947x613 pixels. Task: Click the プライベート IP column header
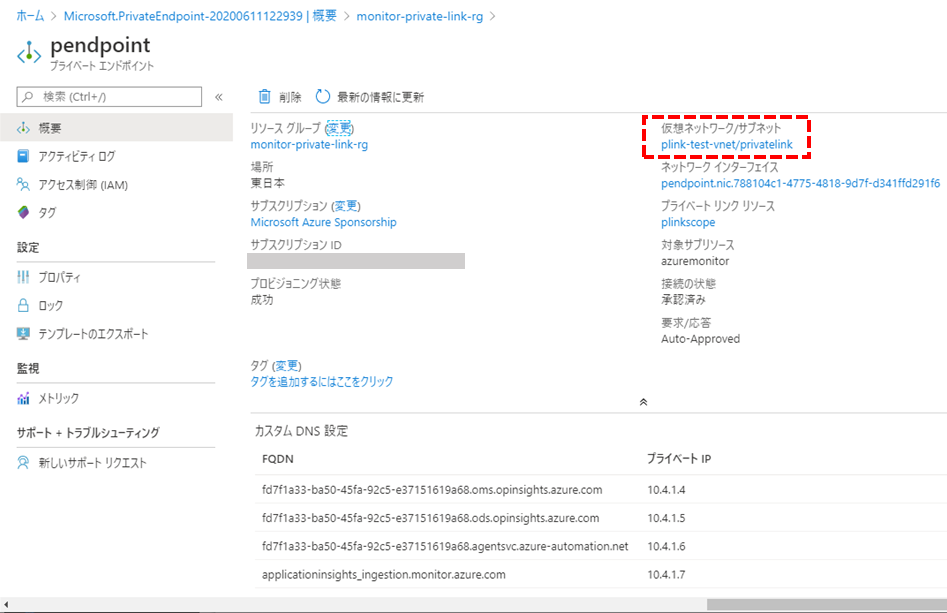click(679, 459)
